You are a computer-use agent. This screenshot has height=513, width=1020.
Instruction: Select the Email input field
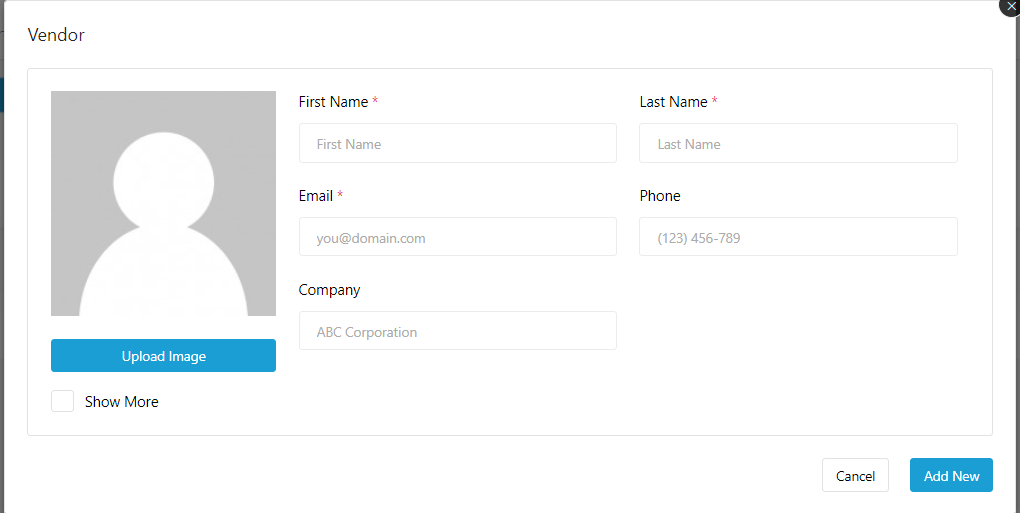457,238
